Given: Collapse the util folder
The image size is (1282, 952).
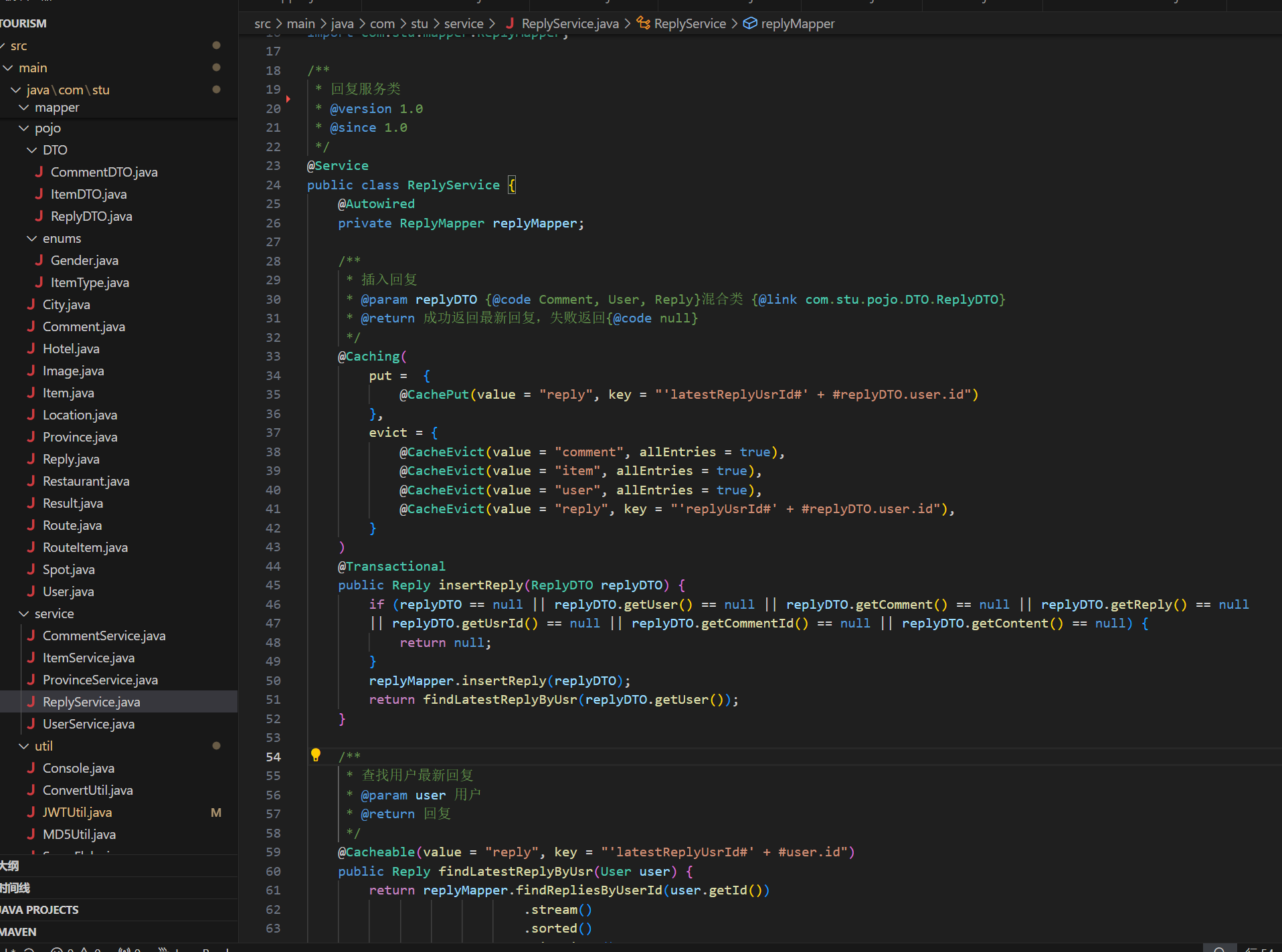Looking at the screenshot, I should (x=24, y=746).
